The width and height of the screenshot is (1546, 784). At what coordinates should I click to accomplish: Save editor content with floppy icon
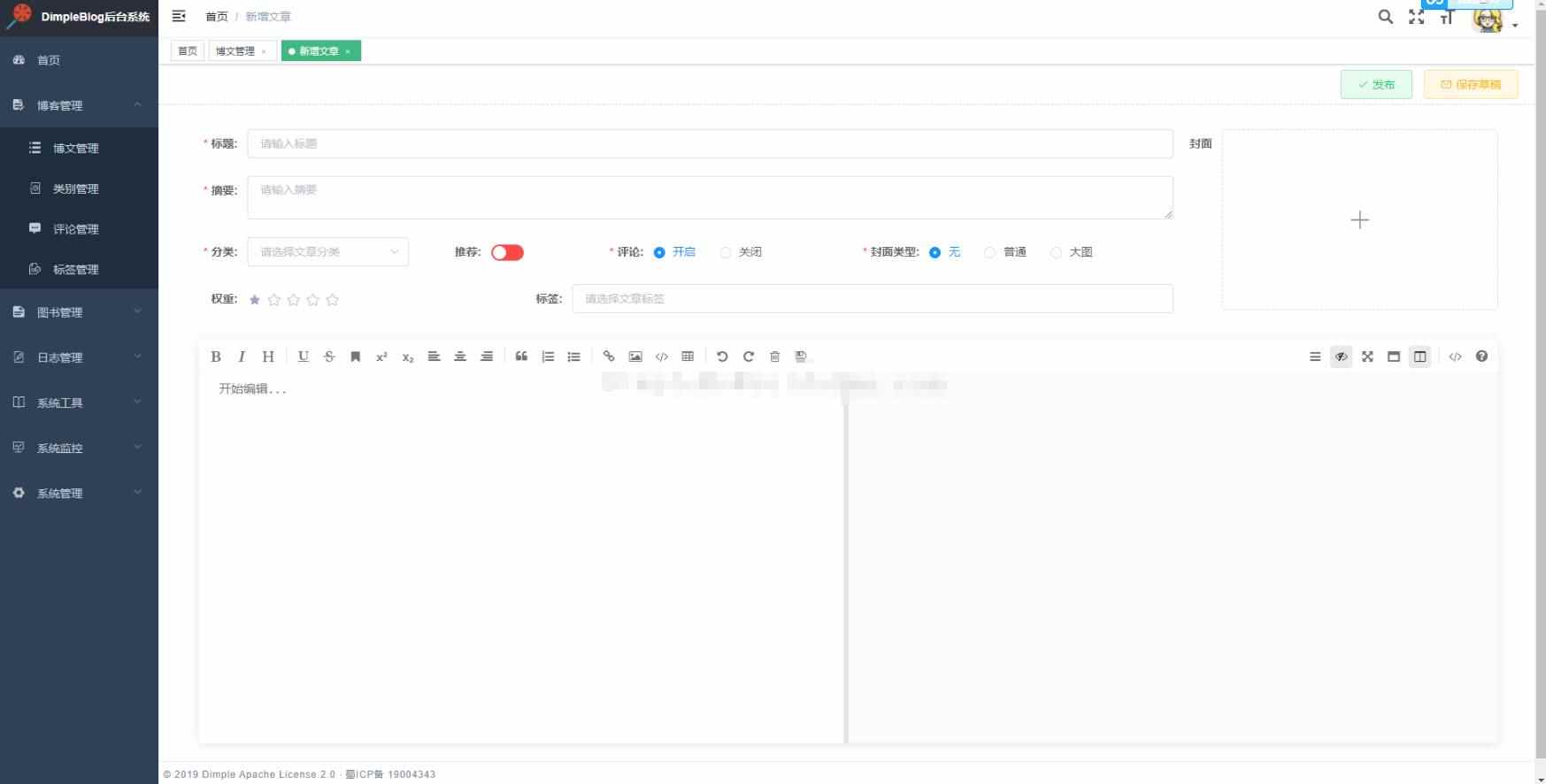[x=801, y=357]
